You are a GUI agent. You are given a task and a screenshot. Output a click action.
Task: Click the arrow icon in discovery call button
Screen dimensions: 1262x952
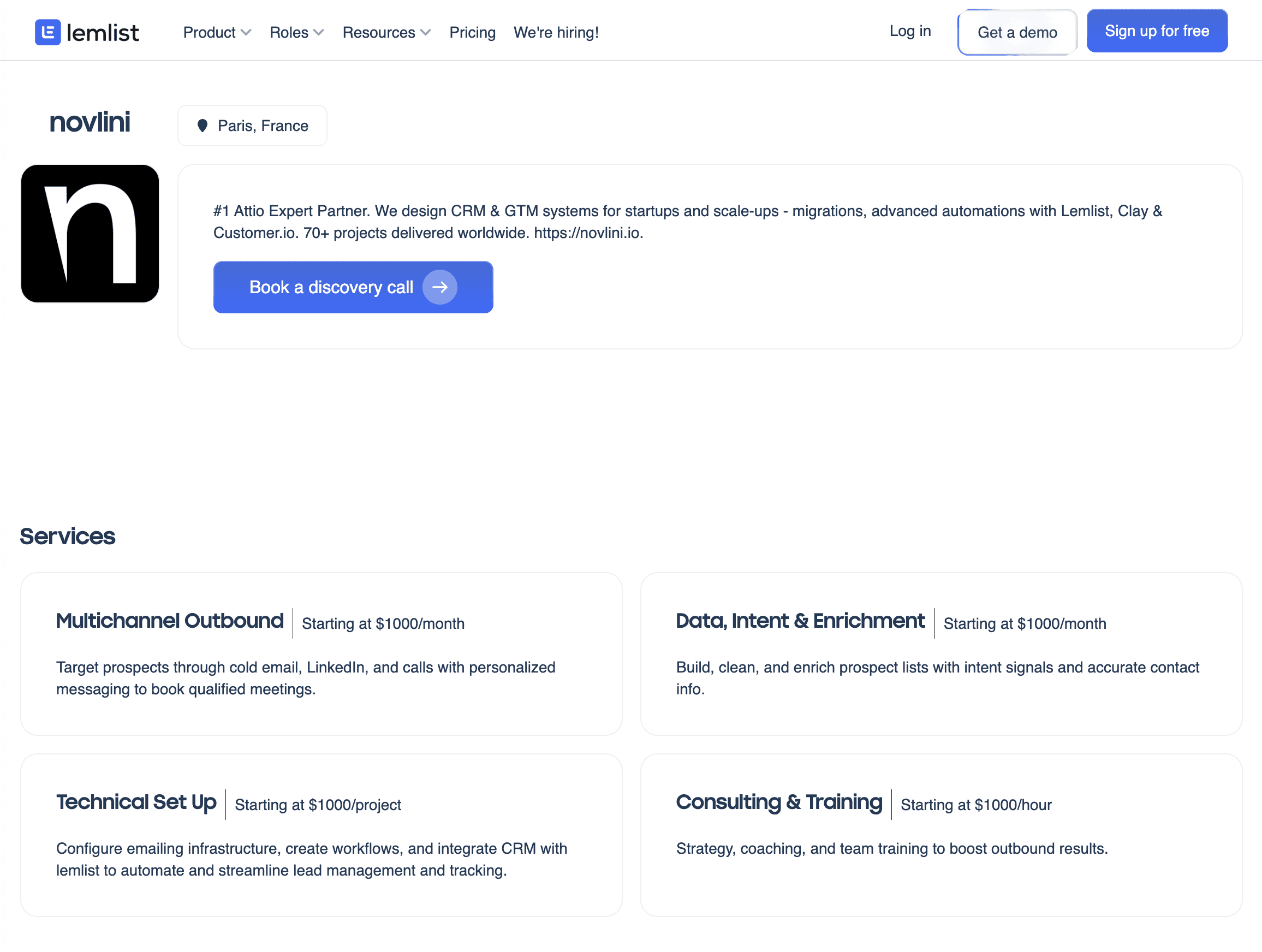coord(439,287)
